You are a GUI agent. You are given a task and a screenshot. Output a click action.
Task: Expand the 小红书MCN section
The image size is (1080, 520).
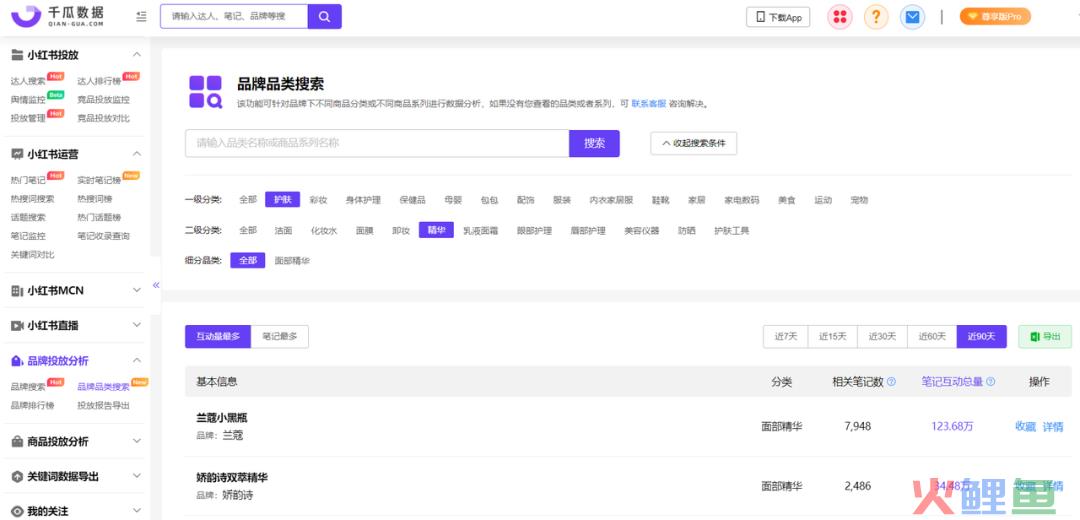point(137,291)
